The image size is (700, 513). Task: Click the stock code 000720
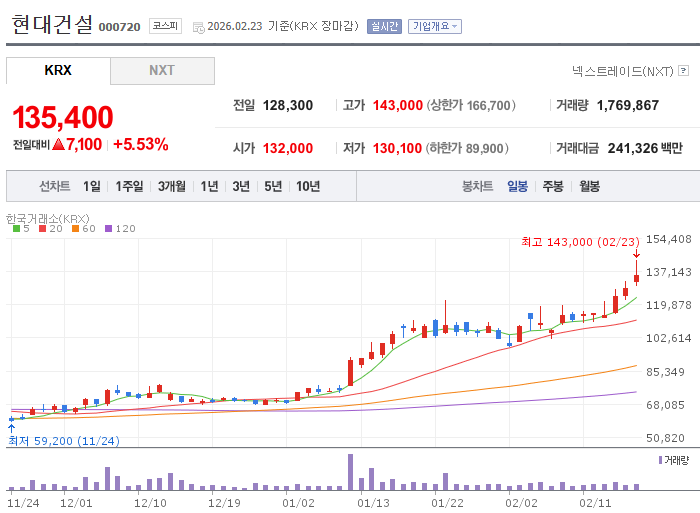[x=119, y=27]
